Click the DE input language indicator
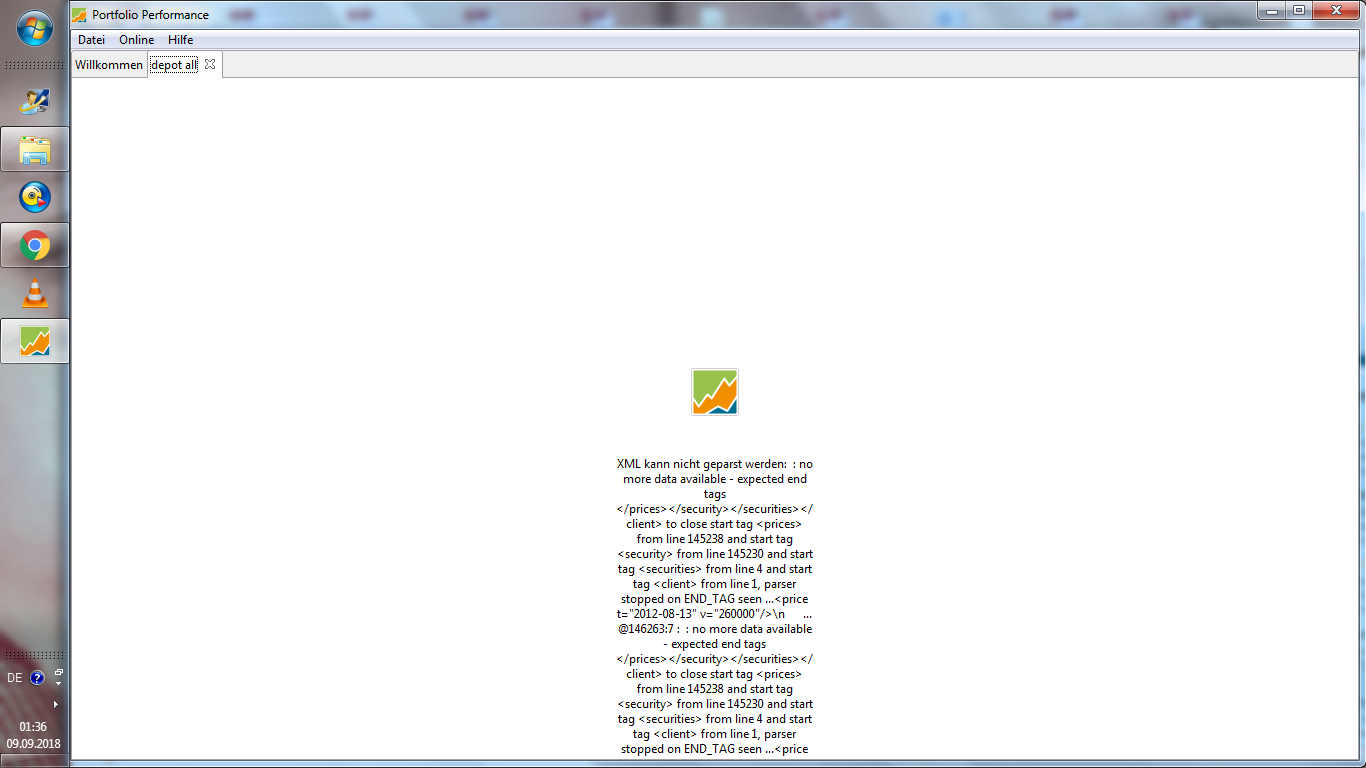 point(15,678)
